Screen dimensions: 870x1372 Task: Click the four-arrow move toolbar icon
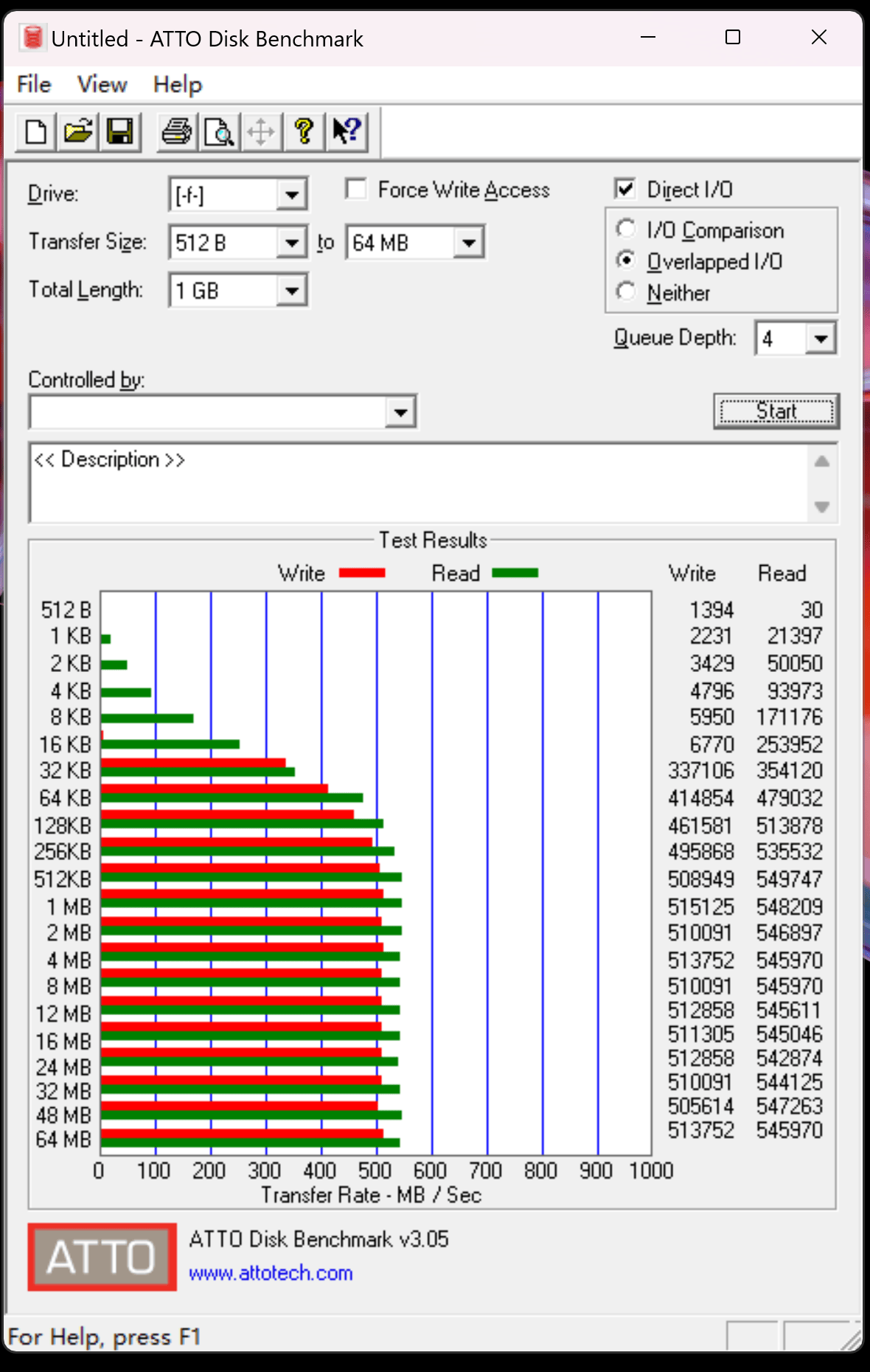point(261,132)
